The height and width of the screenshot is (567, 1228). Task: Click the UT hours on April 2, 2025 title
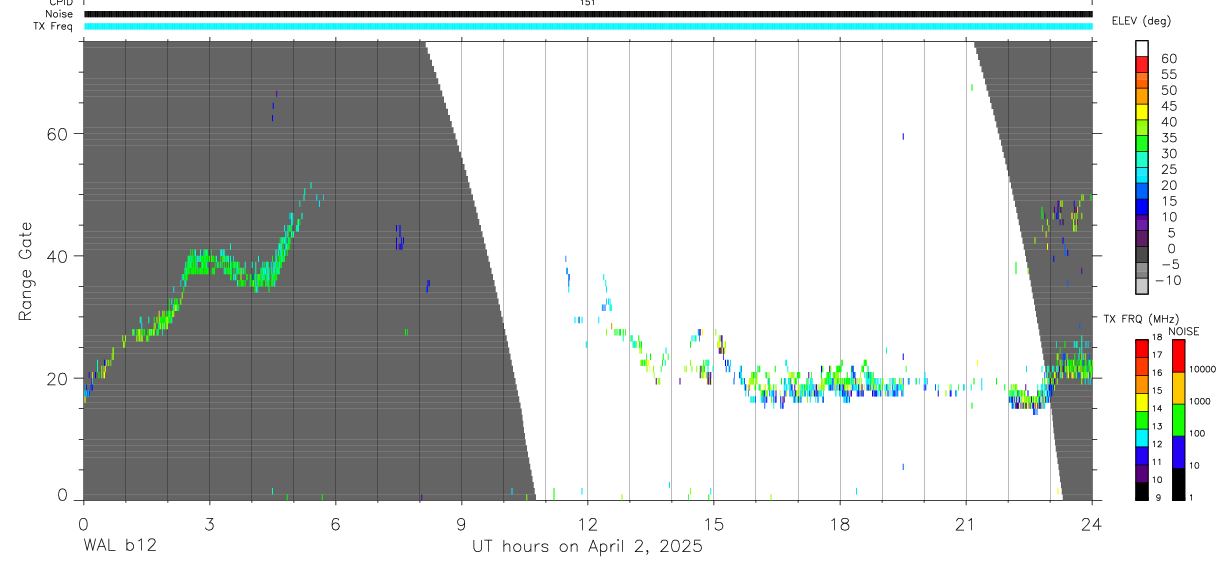coord(588,547)
